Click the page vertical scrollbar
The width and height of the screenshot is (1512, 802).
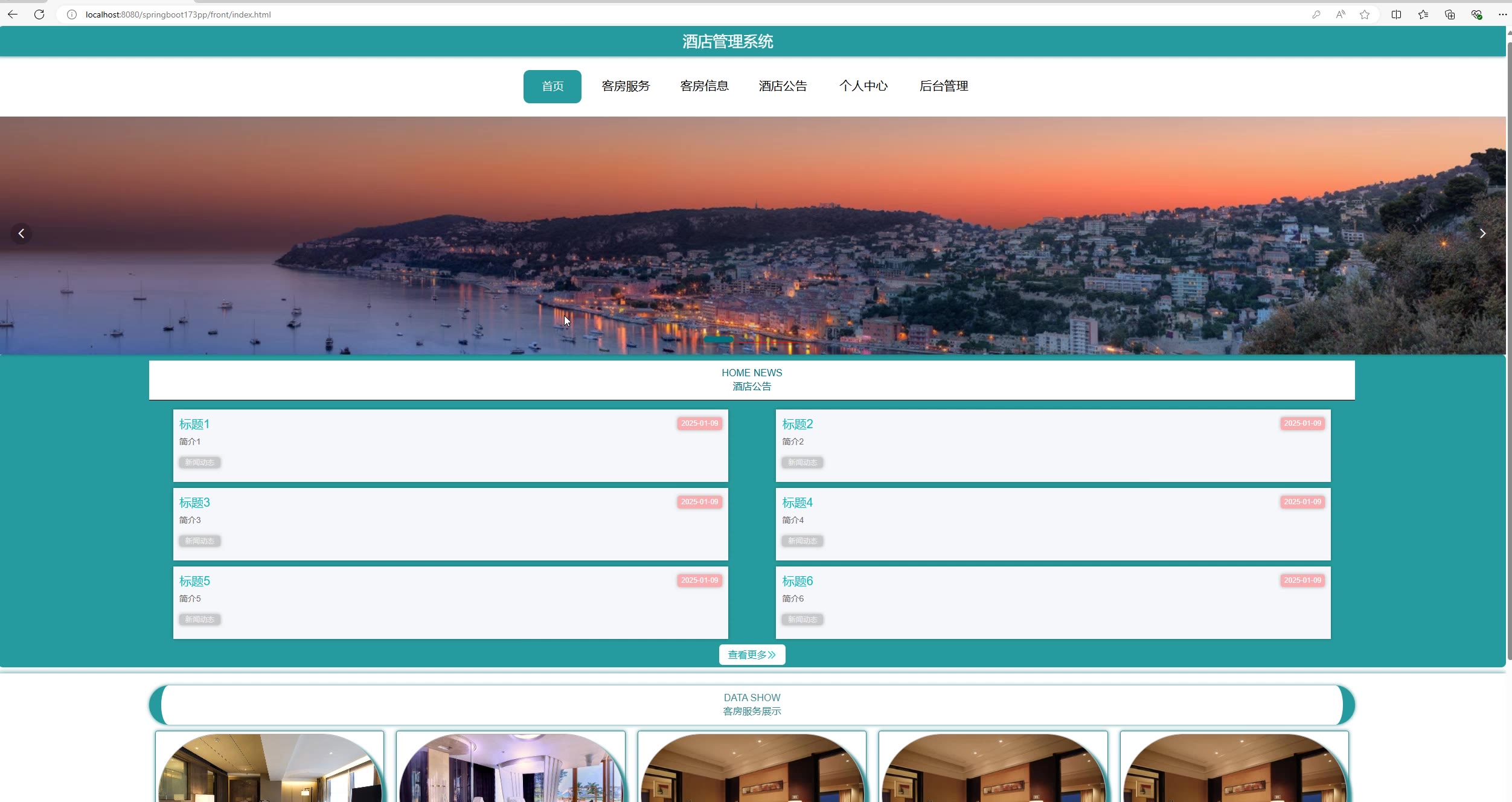[1509, 350]
